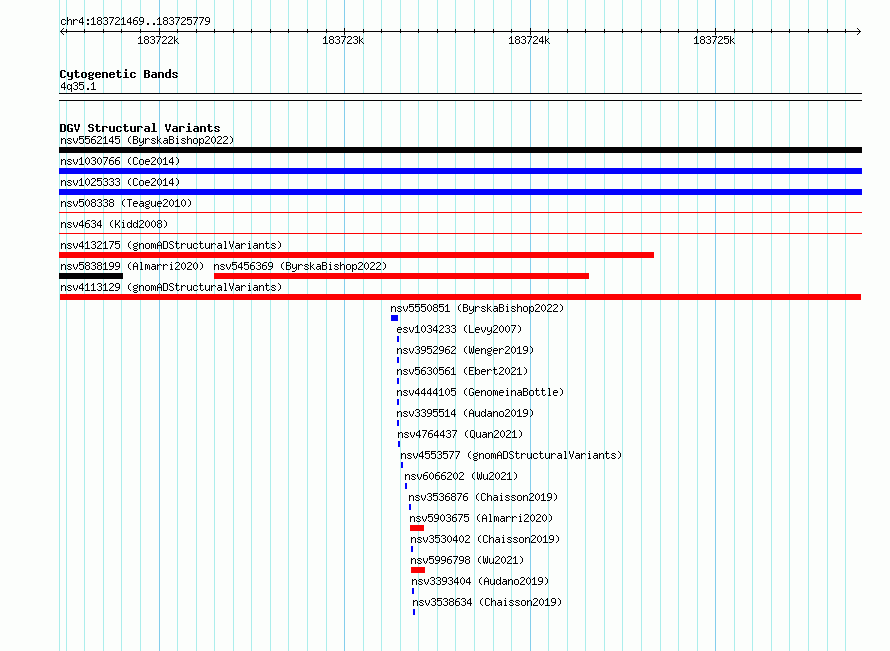This screenshot has height=651, width=890.
Task: Click the DGV Structural Variants track title
Action: click(140, 128)
